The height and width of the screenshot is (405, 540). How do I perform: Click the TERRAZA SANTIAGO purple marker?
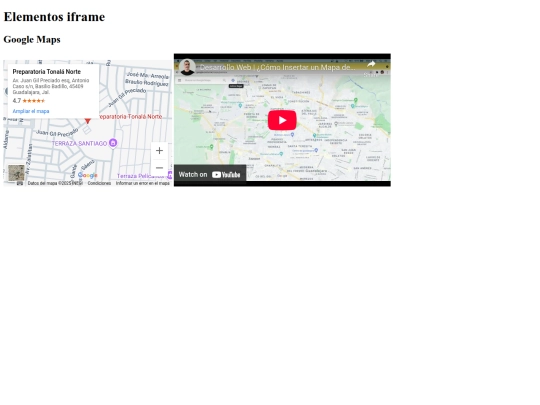click(113, 143)
